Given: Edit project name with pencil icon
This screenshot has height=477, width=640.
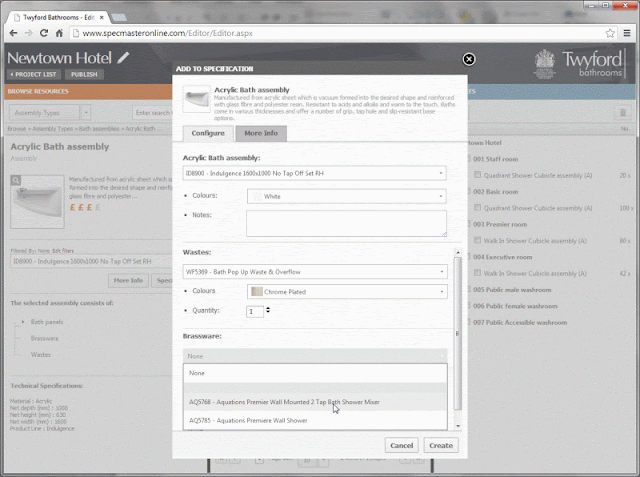Looking at the screenshot, I should pos(123,58).
